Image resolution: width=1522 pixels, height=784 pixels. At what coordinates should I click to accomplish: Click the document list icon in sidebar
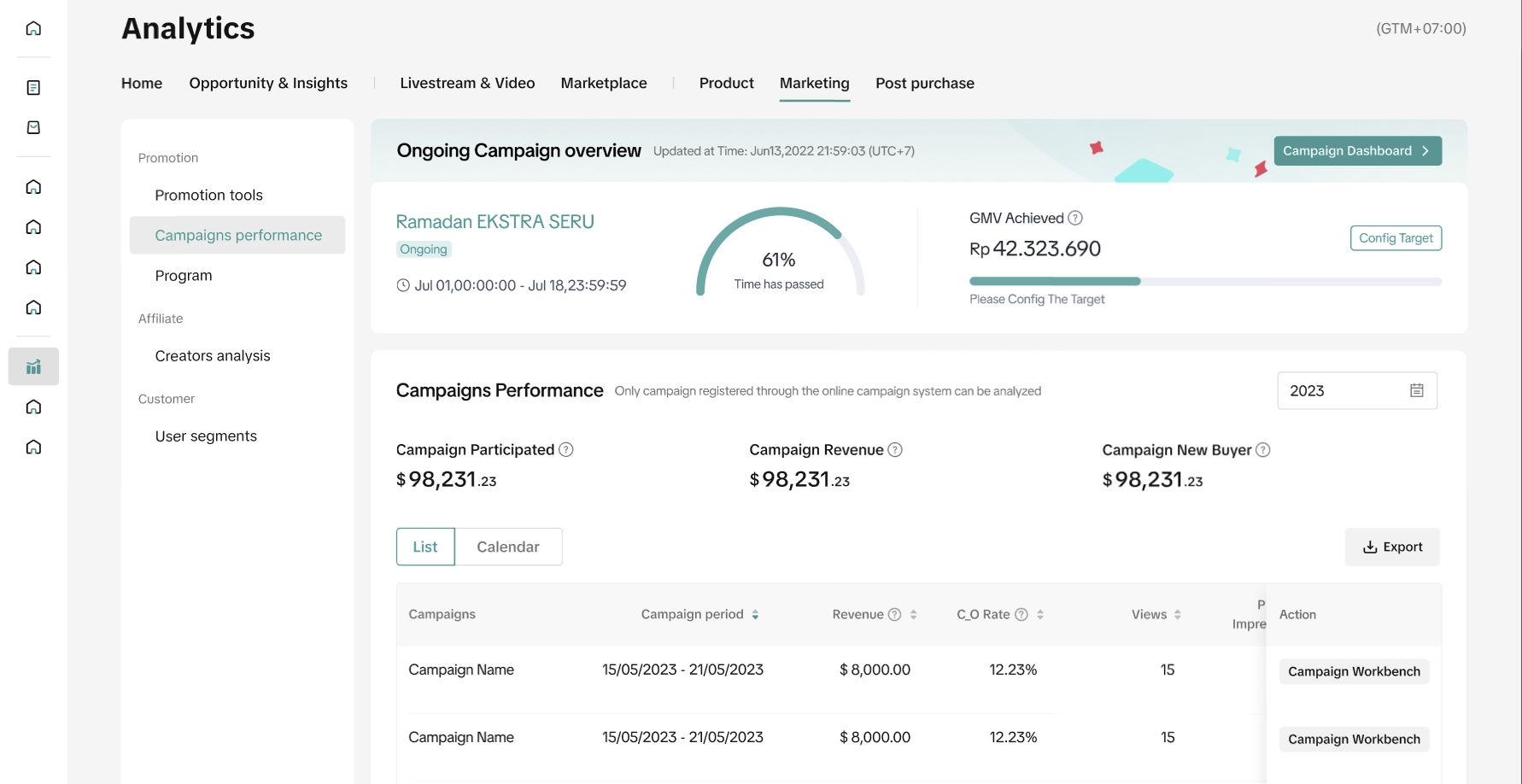pyautogui.click(x=33, y=88)
